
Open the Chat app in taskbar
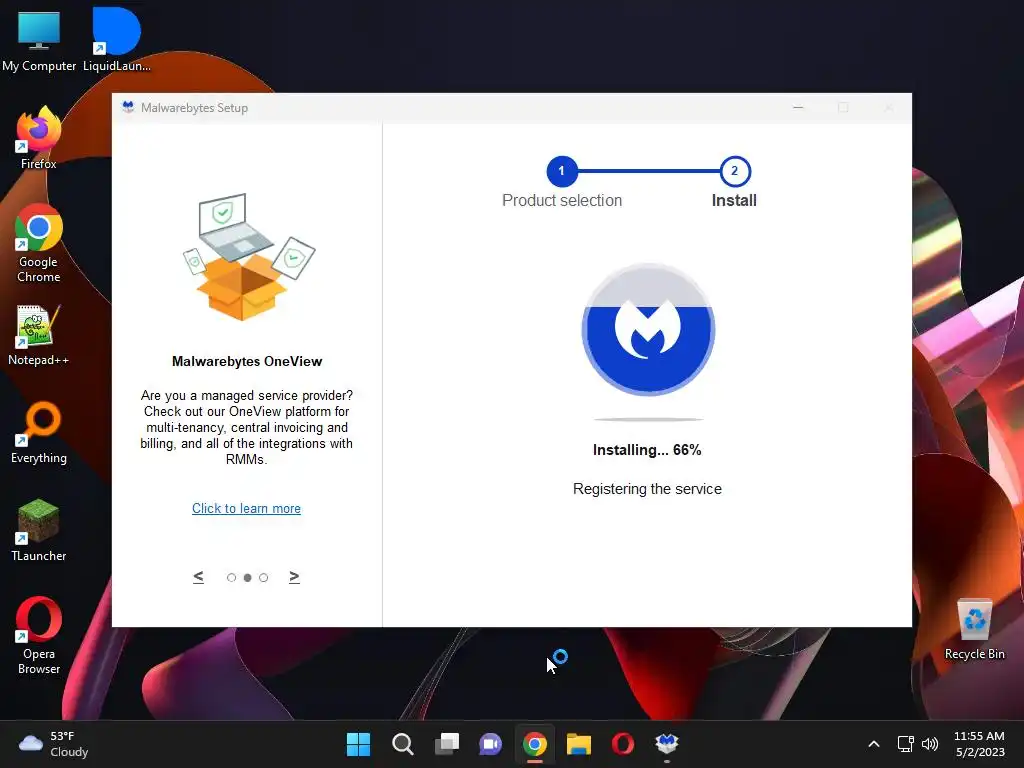pyautogui.click(x=490, y=744)
